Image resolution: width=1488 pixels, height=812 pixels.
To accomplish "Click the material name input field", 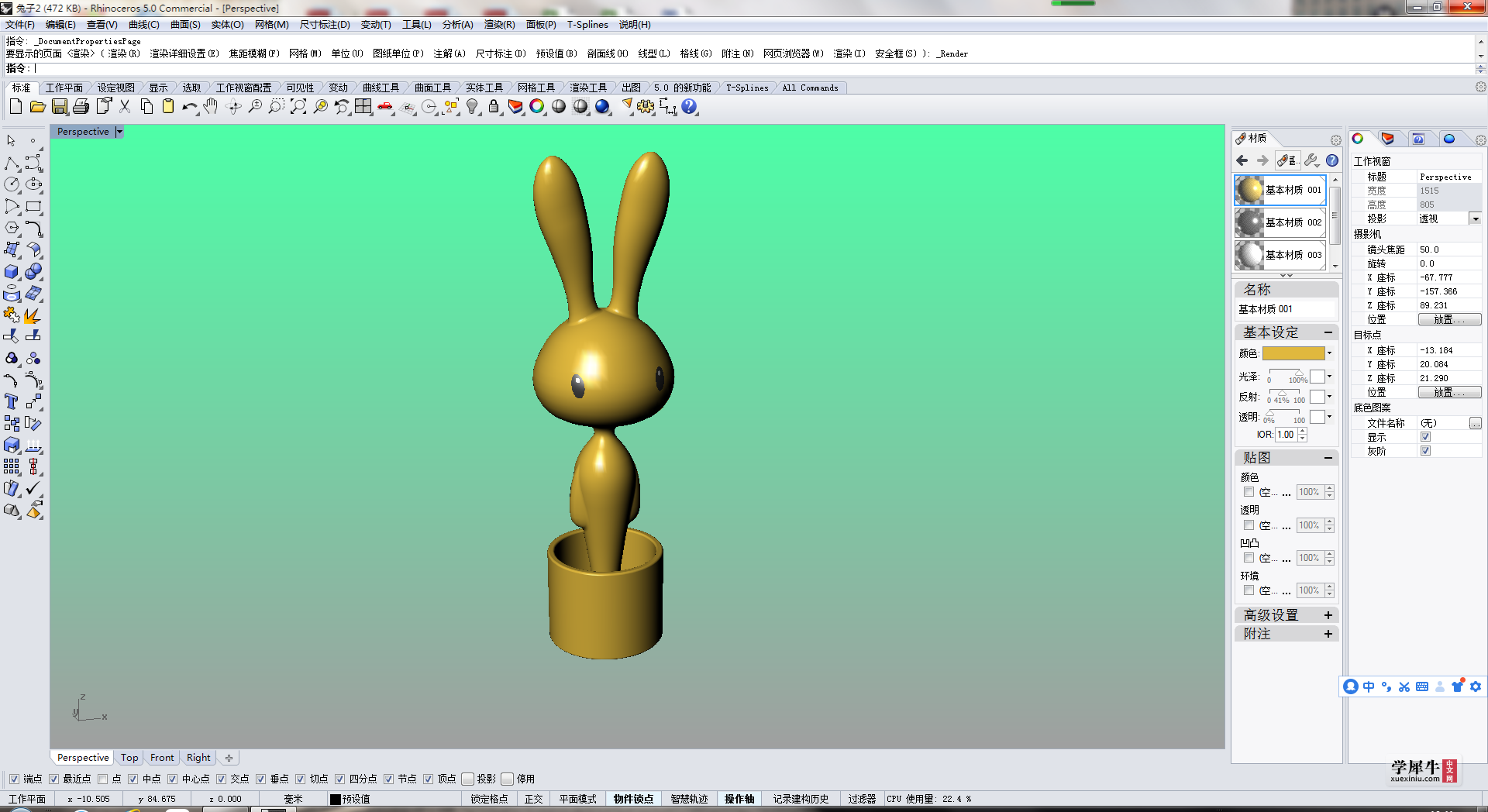I will click(1286, 309).
